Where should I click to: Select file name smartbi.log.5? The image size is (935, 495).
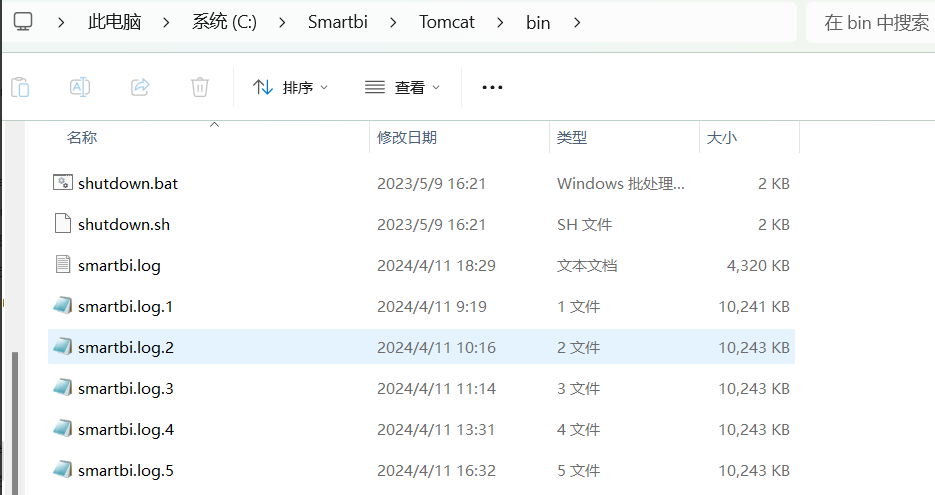coord(125,471)
